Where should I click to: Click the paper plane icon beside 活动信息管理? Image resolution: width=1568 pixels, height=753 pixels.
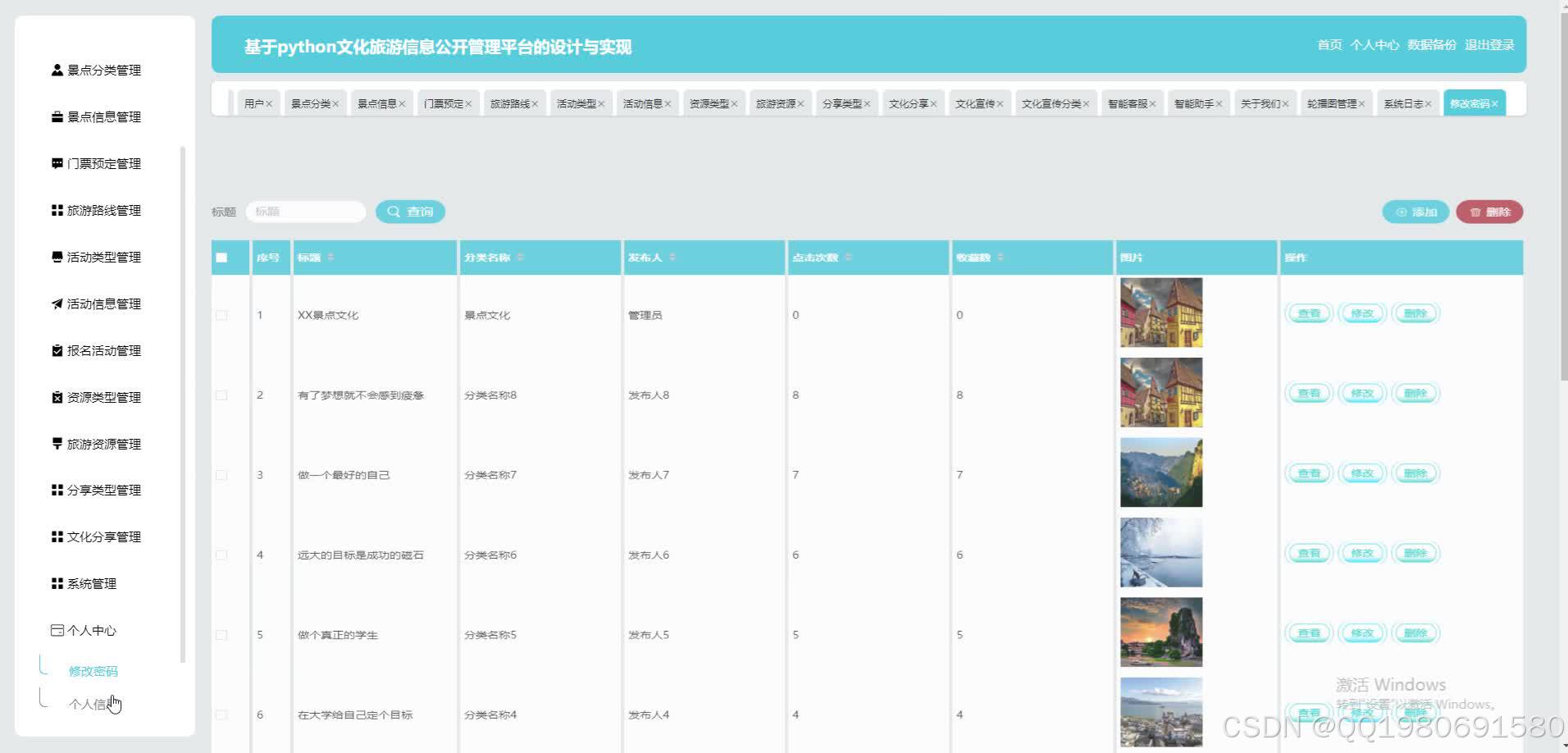coord(57,304)
